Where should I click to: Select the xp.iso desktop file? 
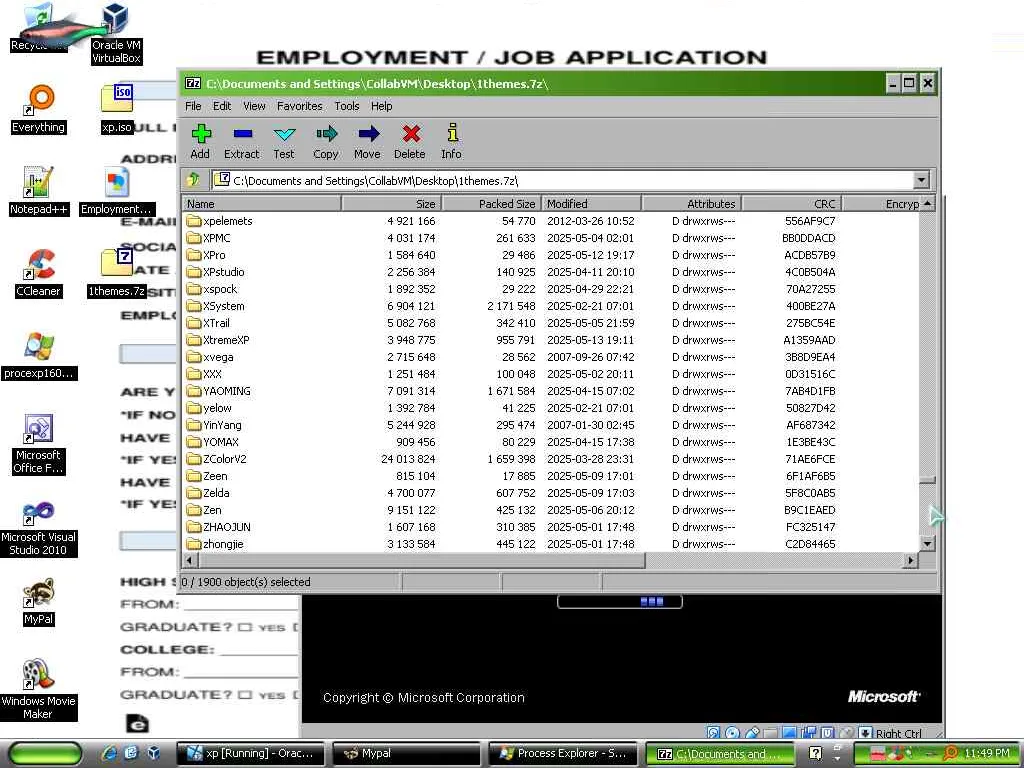(x=117, y=110)
